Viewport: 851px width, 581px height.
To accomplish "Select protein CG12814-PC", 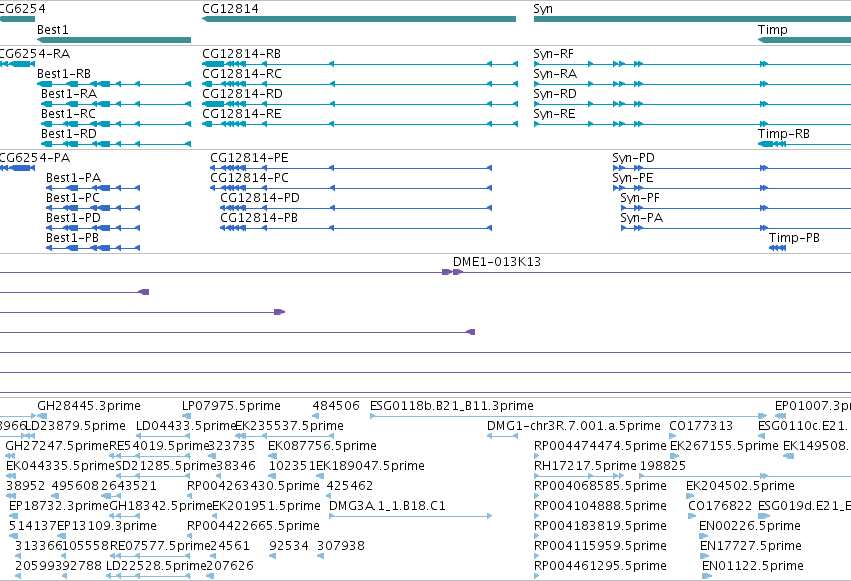I will point(351,188).
